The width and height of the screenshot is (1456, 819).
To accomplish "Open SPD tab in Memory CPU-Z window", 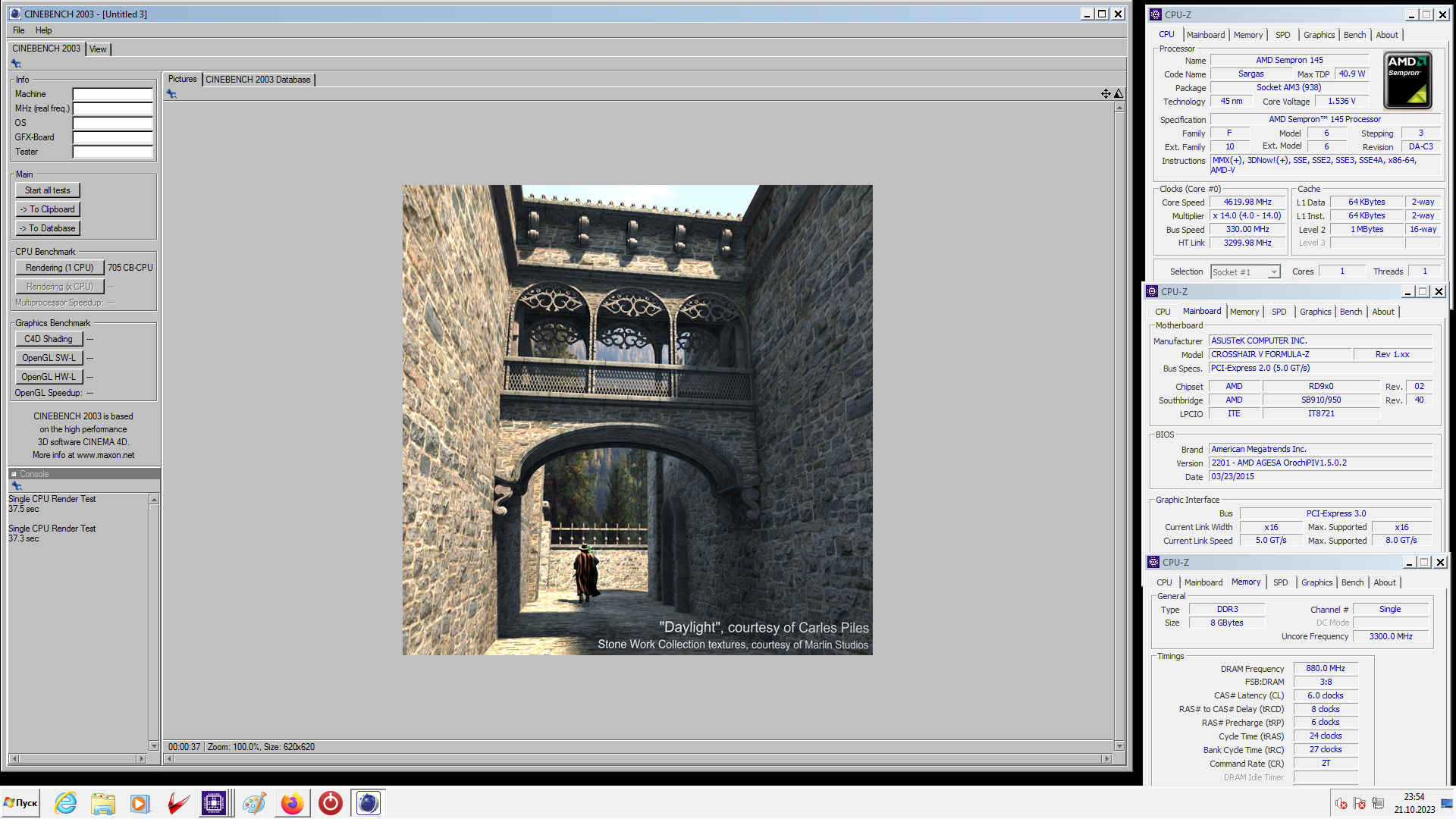I will 1281,582.
